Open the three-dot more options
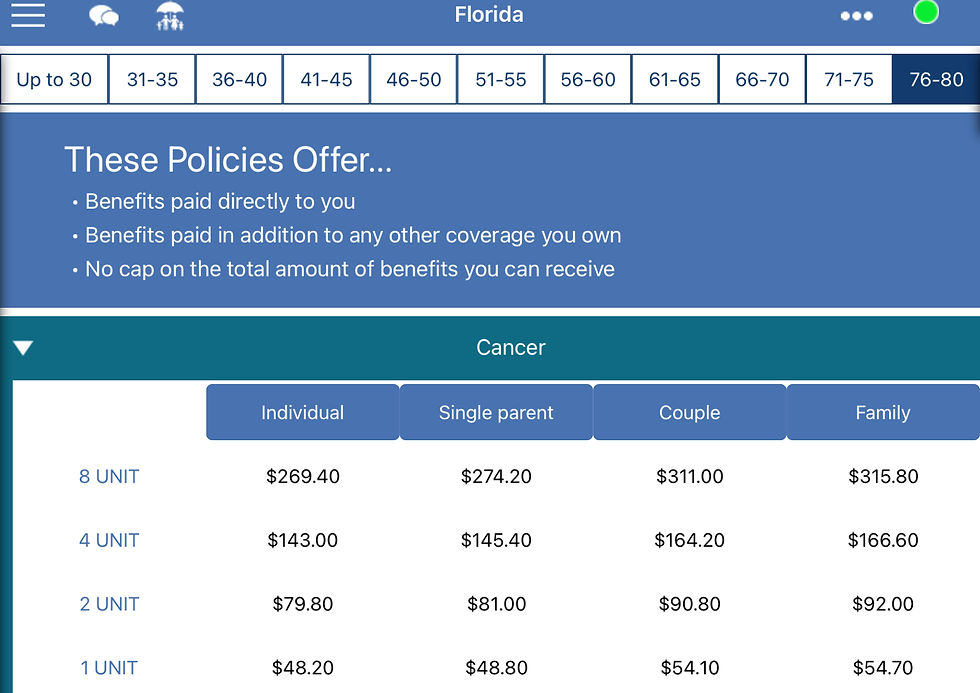 click(856, 16)
